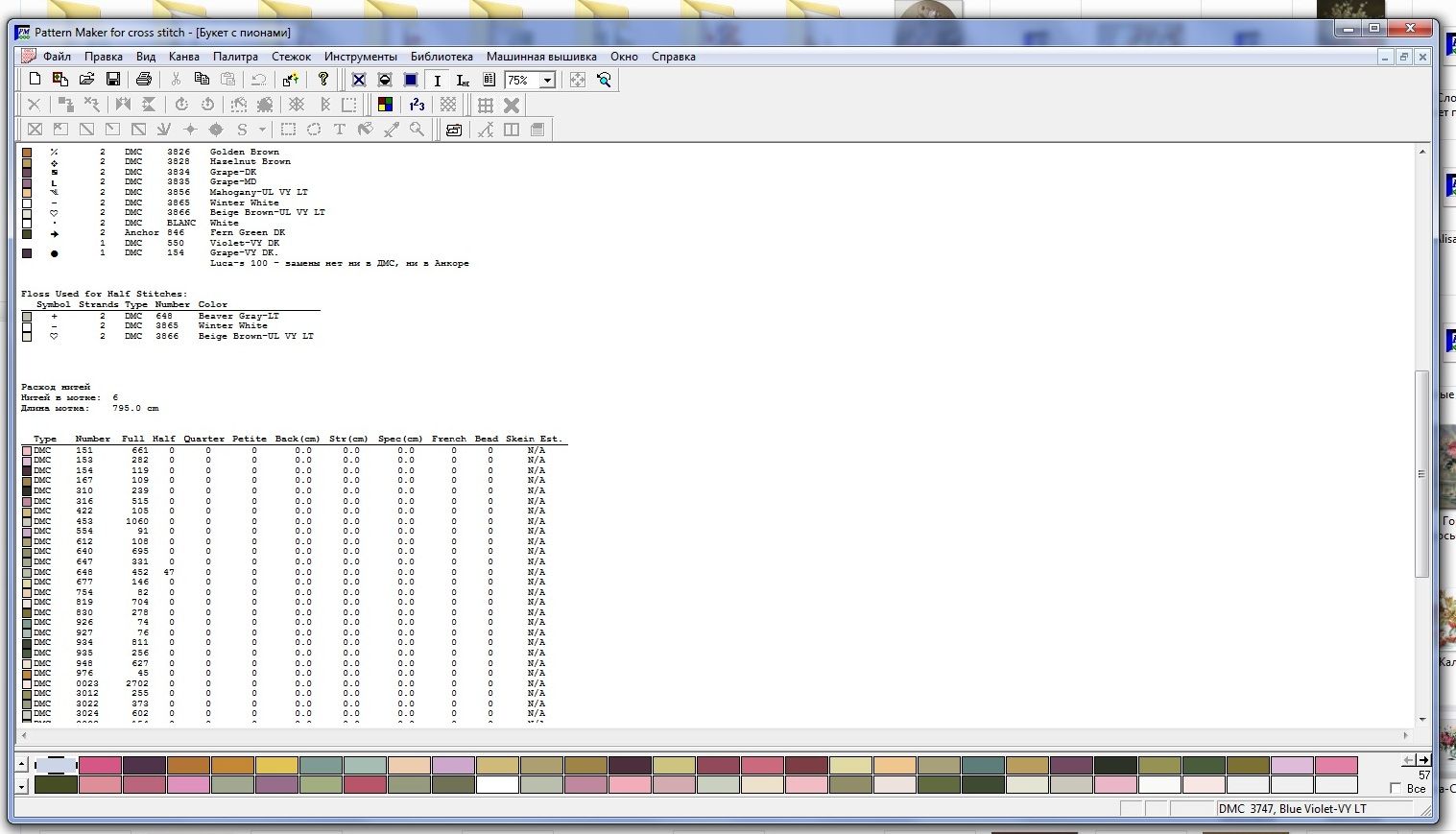Expand the S stitch tool dropdown arrow
Screen dimensions: 1456x834
point(262,130)
